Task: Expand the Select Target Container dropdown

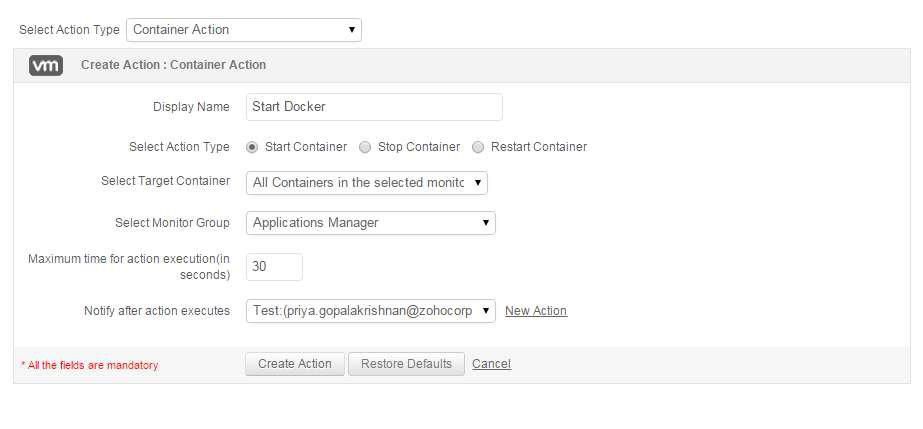Action: coord(366,183)
